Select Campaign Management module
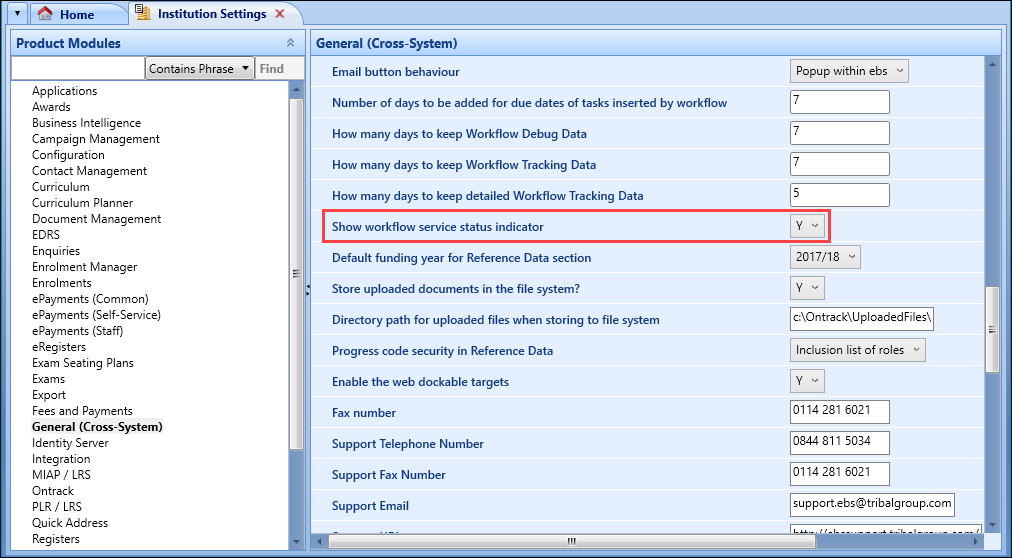Viewport: 1012px width, 558px height. pos(96,139)
